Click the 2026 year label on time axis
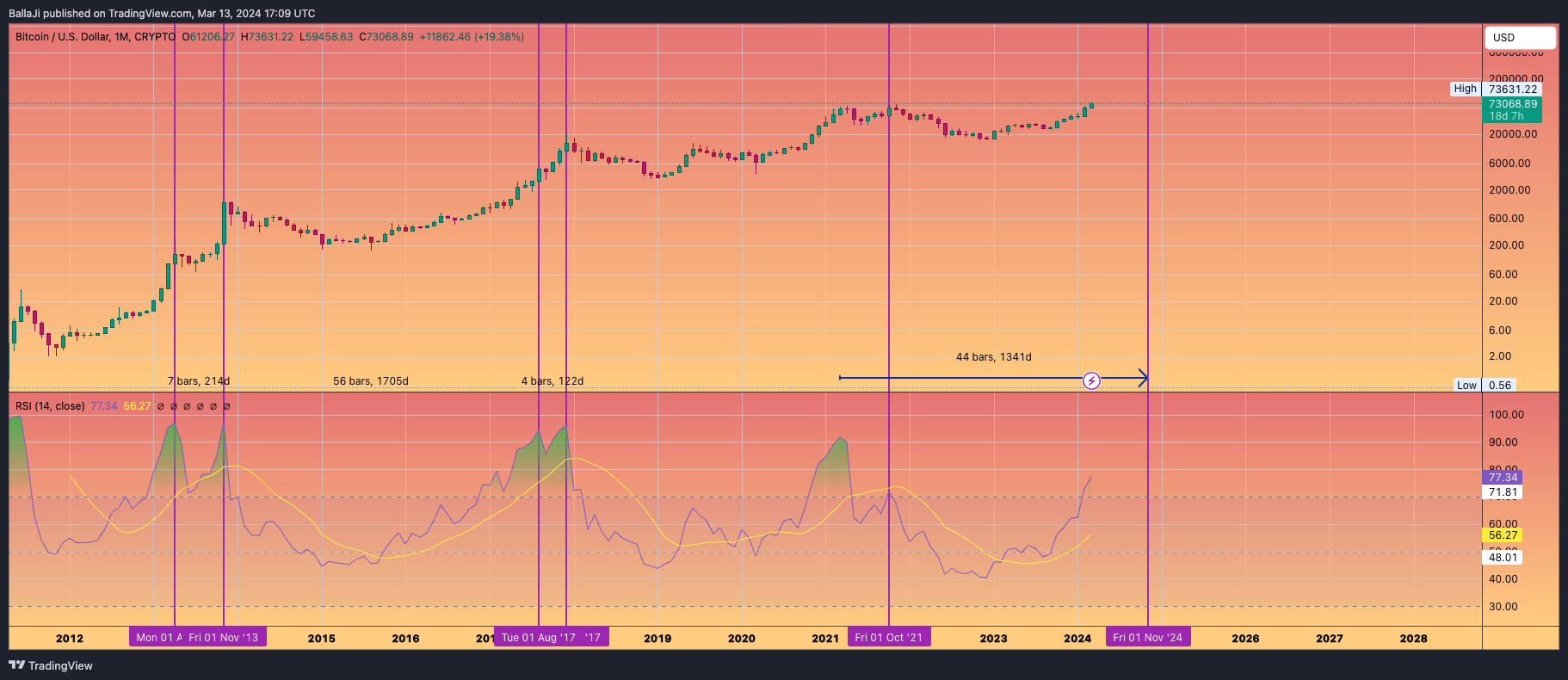1568x680 pixels. tap(1245, 639)
